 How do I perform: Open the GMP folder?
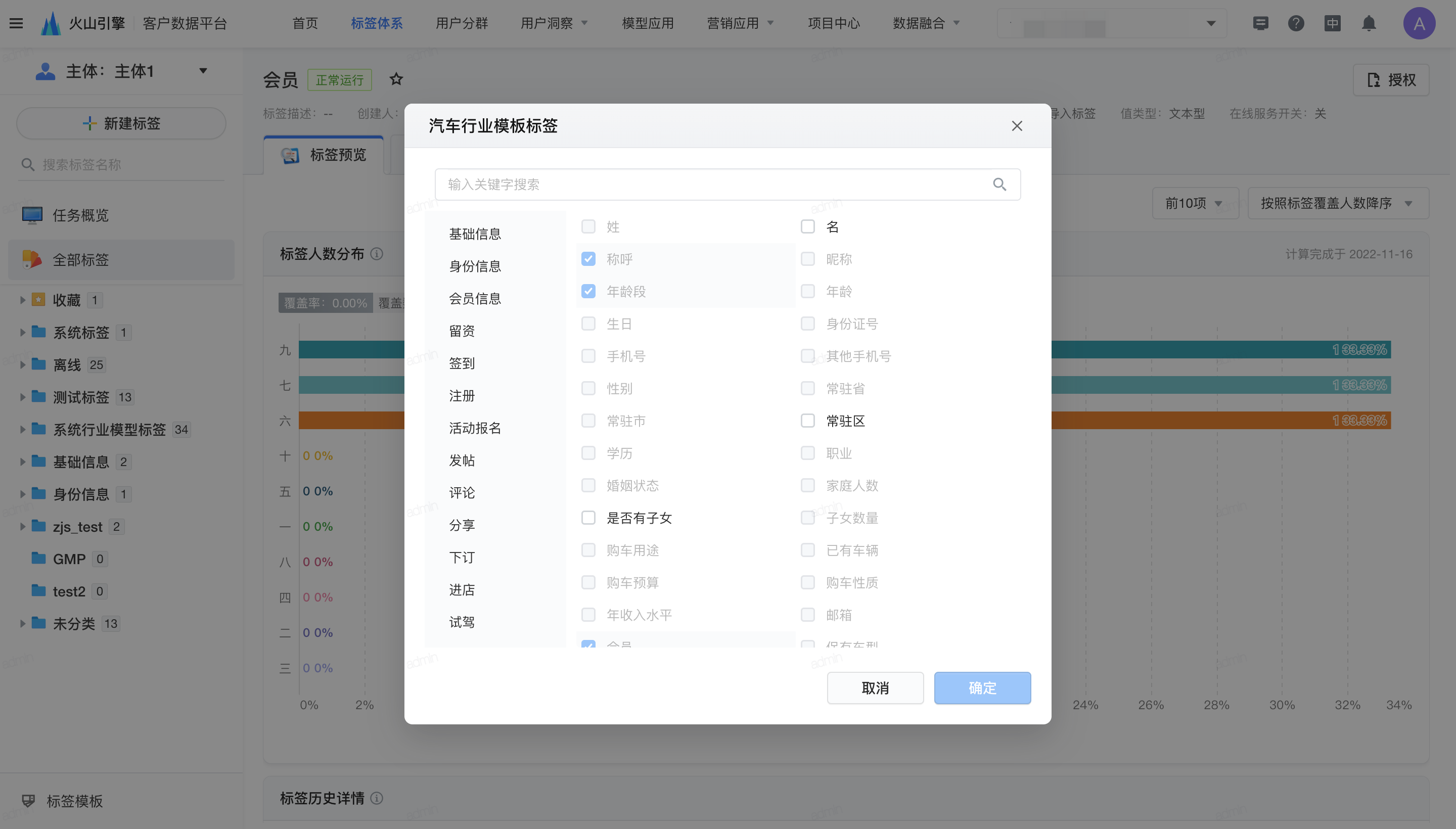coord(69,559)
